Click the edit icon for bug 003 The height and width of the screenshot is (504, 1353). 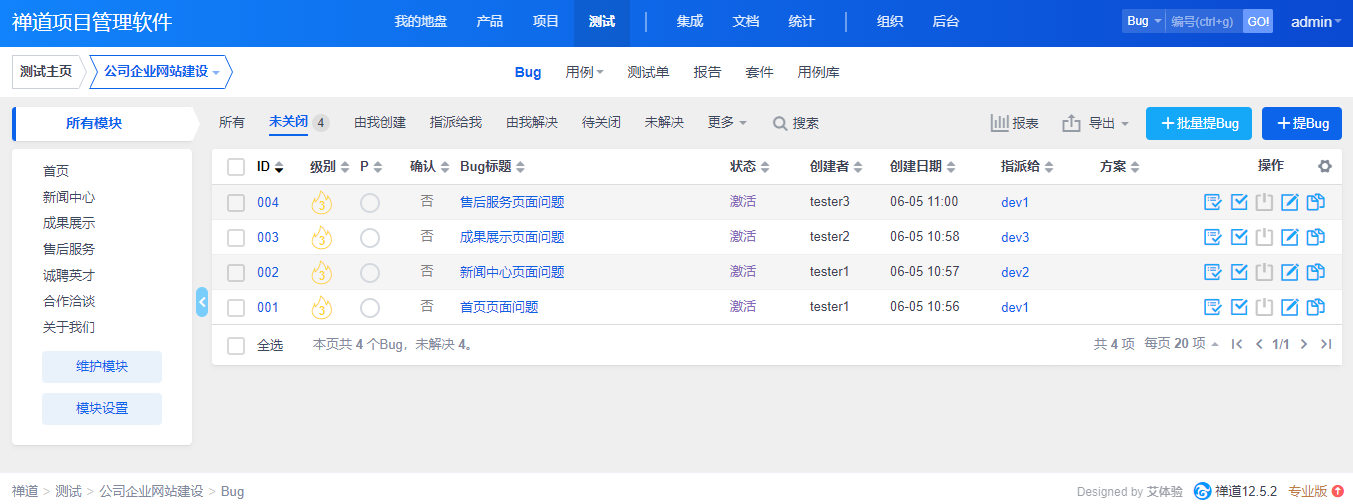click(x=1290, y=237)
